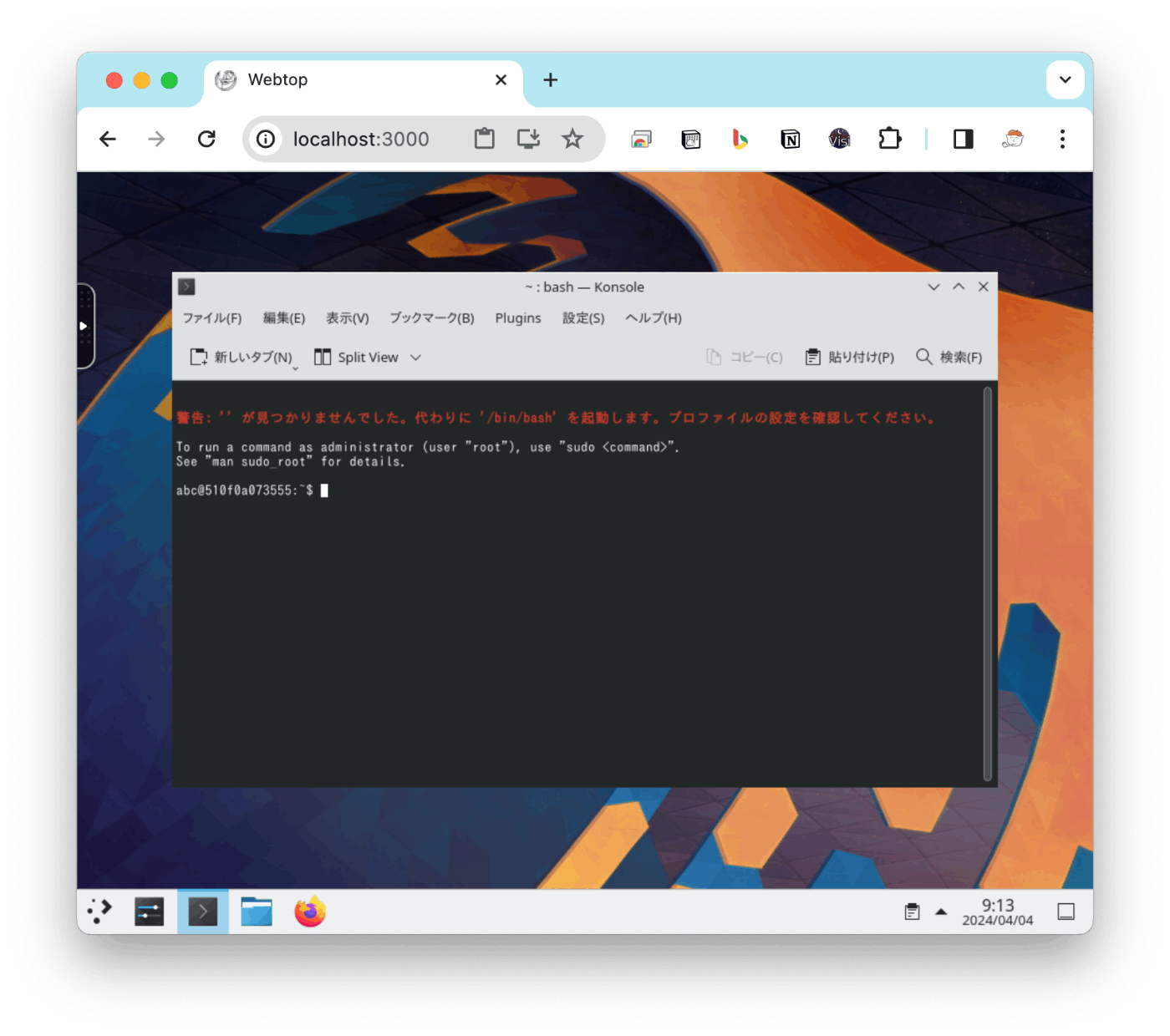Image resolution: width=1170 pixels, height=1036 pixels.
Task: Click the install app icon in address bar
Action: 528,139
